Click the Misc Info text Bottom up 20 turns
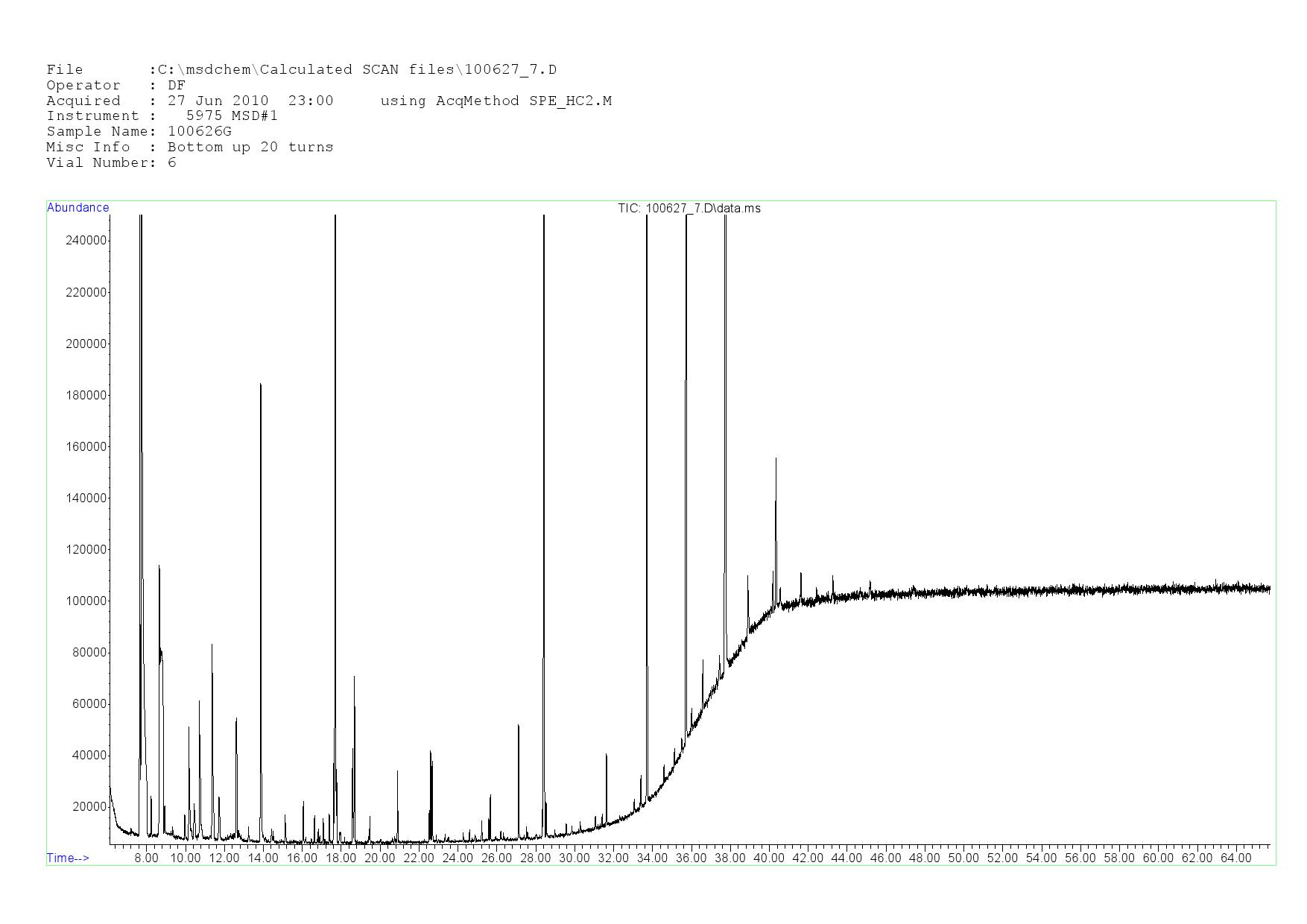Viewport: 1307px width, 924px height. pyautogui.click(x=250, y=148)
